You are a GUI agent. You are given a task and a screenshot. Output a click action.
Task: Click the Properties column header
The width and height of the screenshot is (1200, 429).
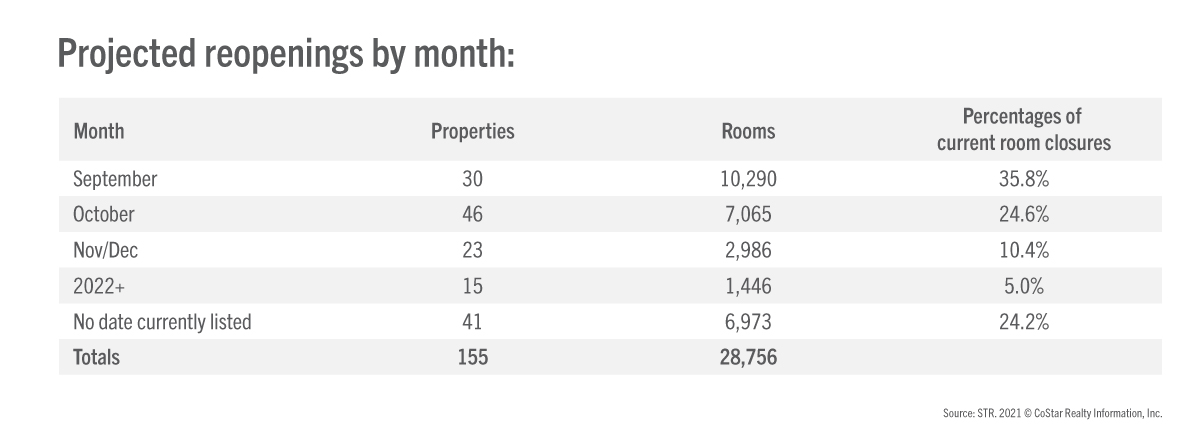pyautogui.click(x=472, y=131)
